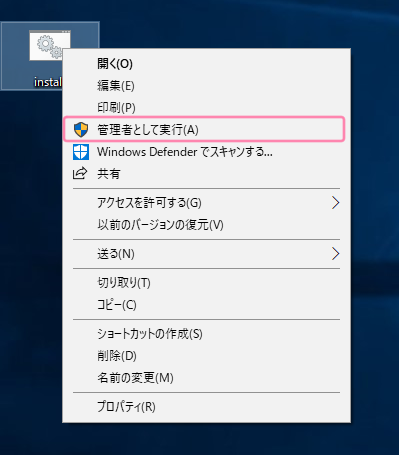Click the Windows Defender shield icon
Screen dimensions: 399x455
pyautogui.click(x=81, y=152)
